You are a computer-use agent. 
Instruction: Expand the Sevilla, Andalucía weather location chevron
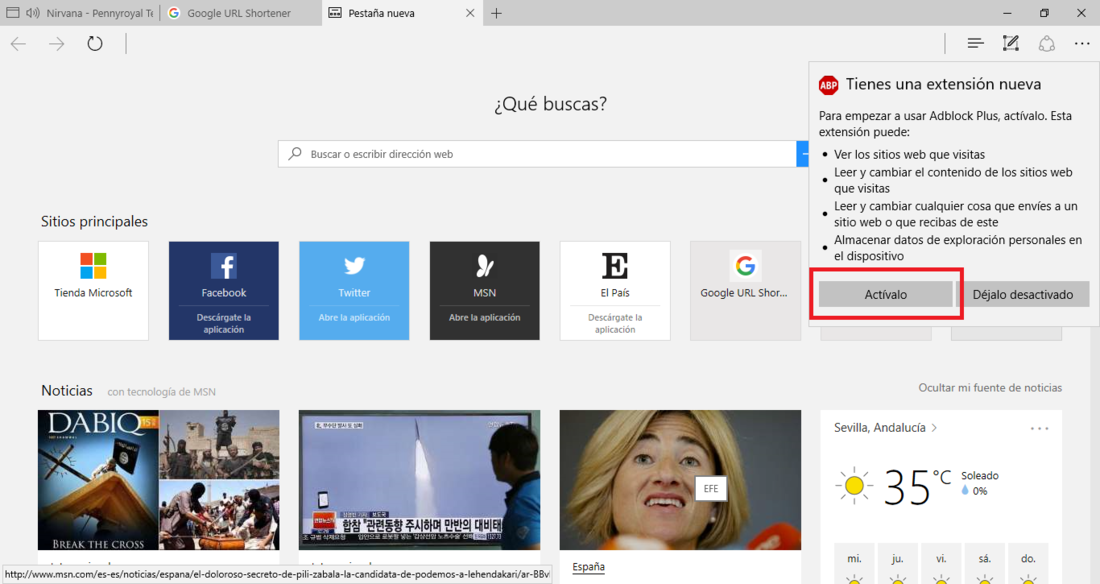934,427
